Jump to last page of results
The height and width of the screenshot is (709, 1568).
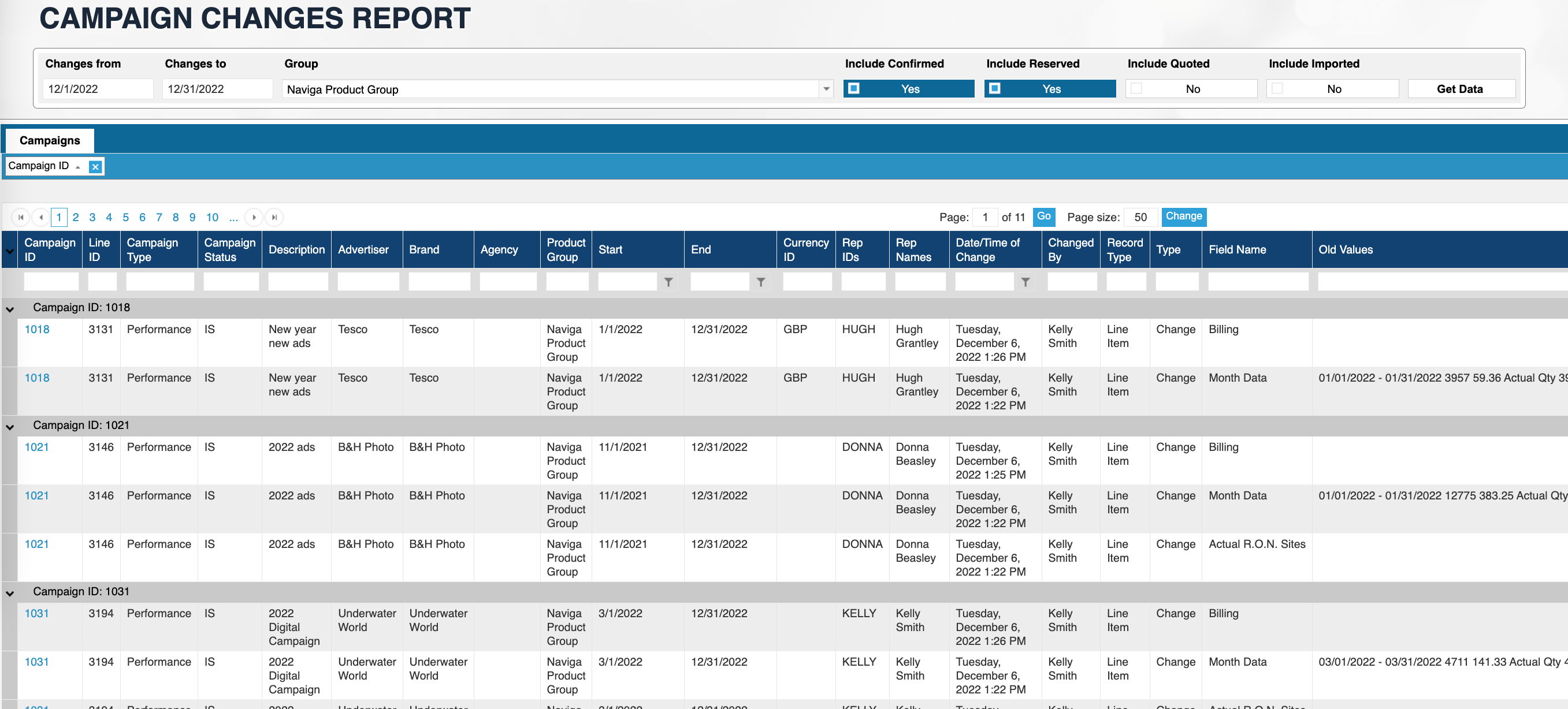tap(274, 217)
